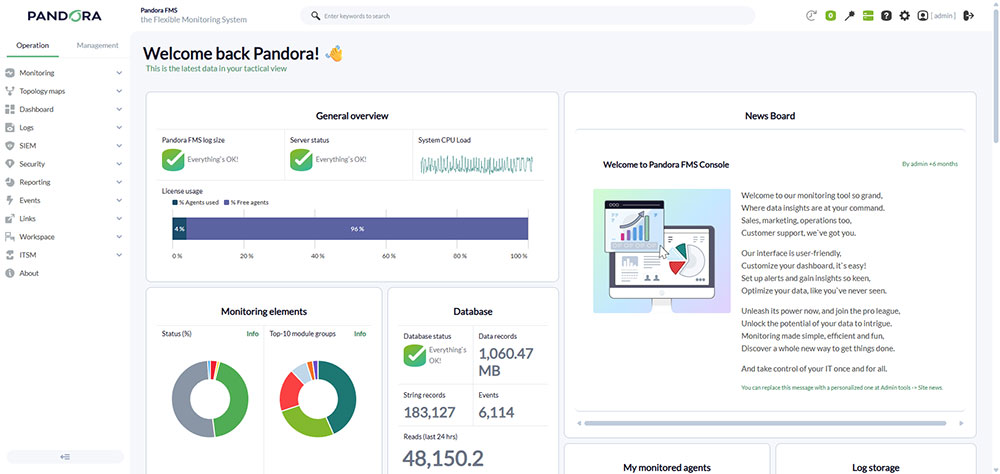Click the Admin tools Site news note
Image resolution: width=1000 pixels, height=474 pixels.
pos(842,387)
